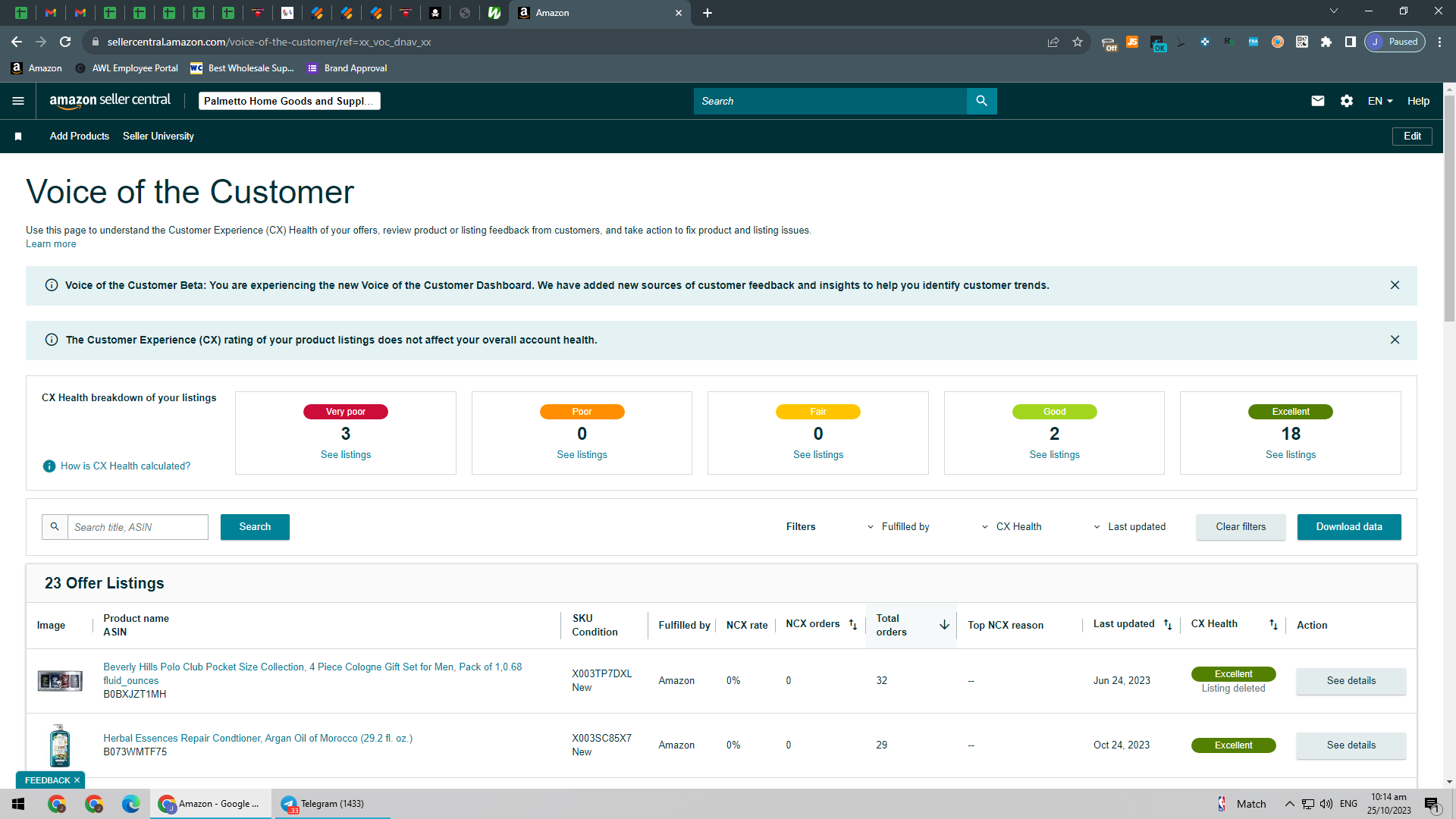Click the teal Search button for listings

point(255,527)
